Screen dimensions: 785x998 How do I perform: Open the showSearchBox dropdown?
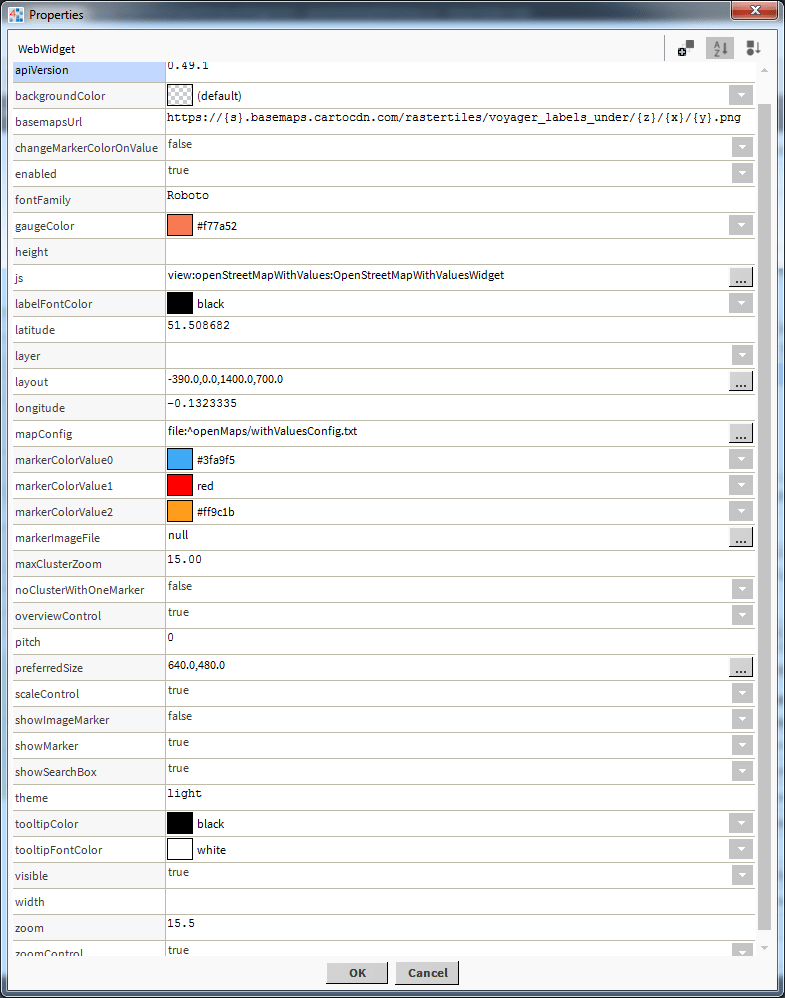pyautogui.click(x=742, y=771)
